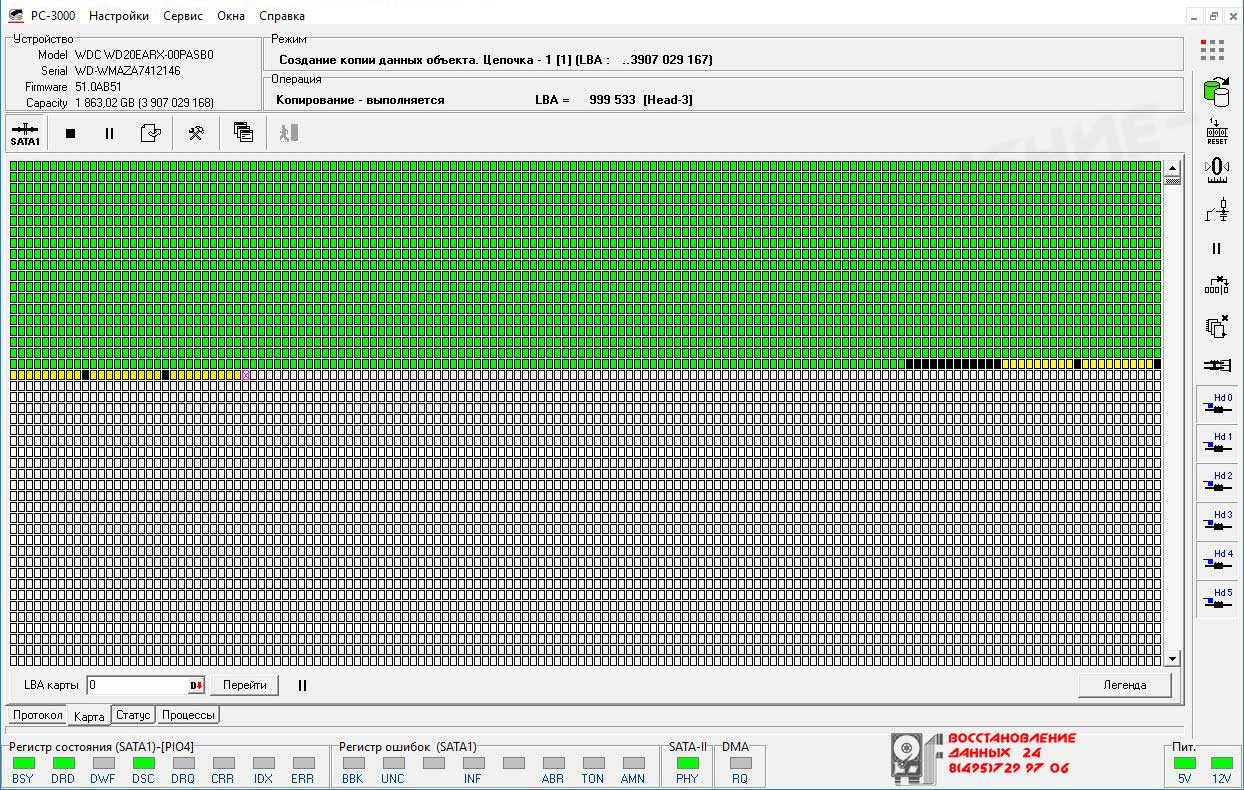1244x790 pixels.
Task: Toggle head Hd 3
Action: [1217, 522]
